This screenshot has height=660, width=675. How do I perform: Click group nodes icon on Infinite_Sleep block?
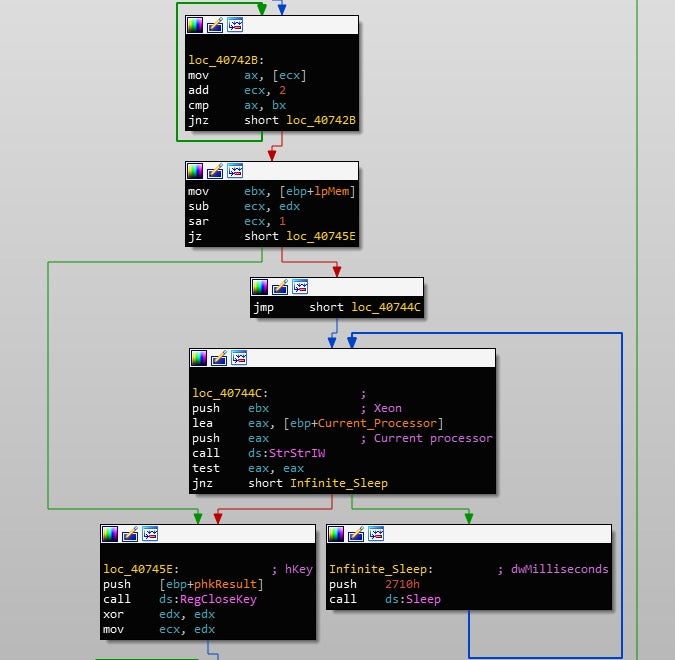tap(376, 534)
